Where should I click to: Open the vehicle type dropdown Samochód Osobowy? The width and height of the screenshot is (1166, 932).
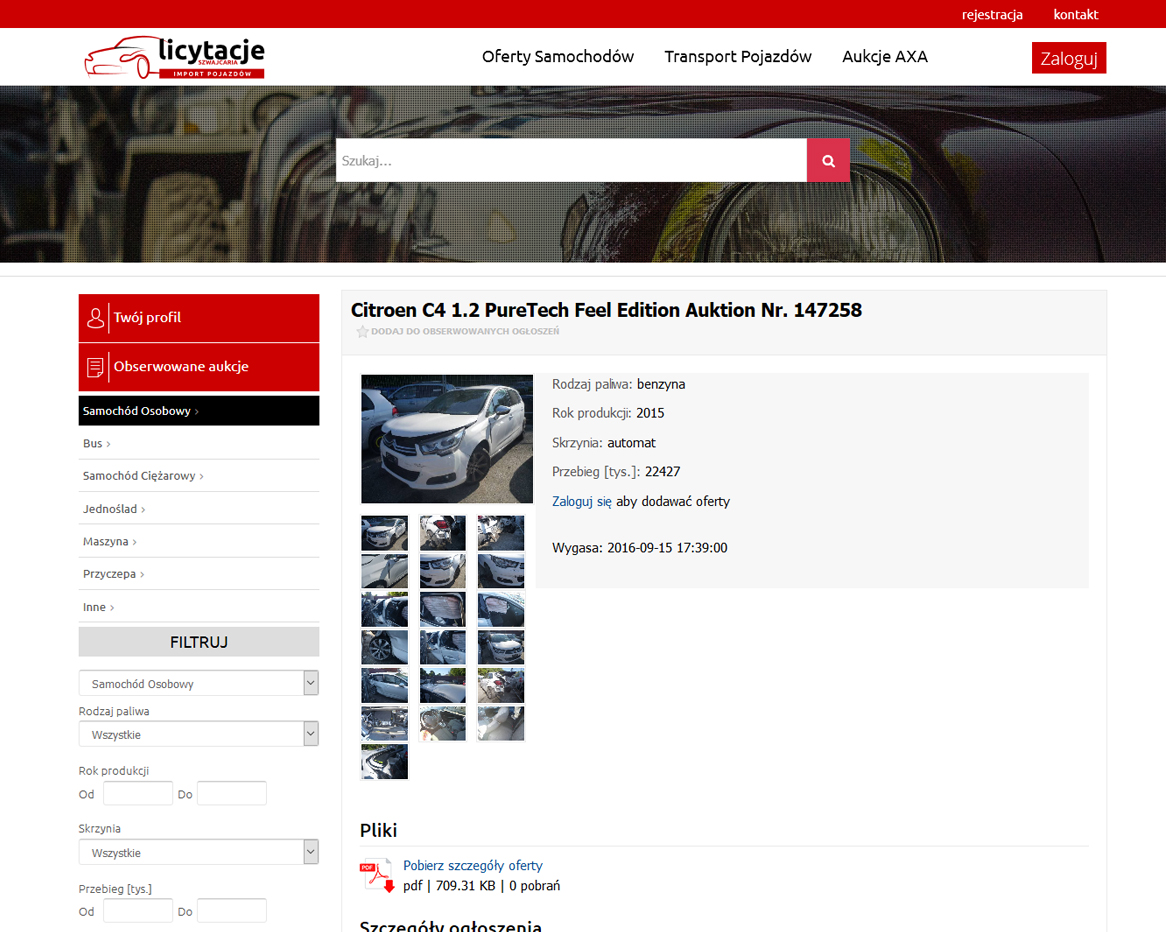199,683
